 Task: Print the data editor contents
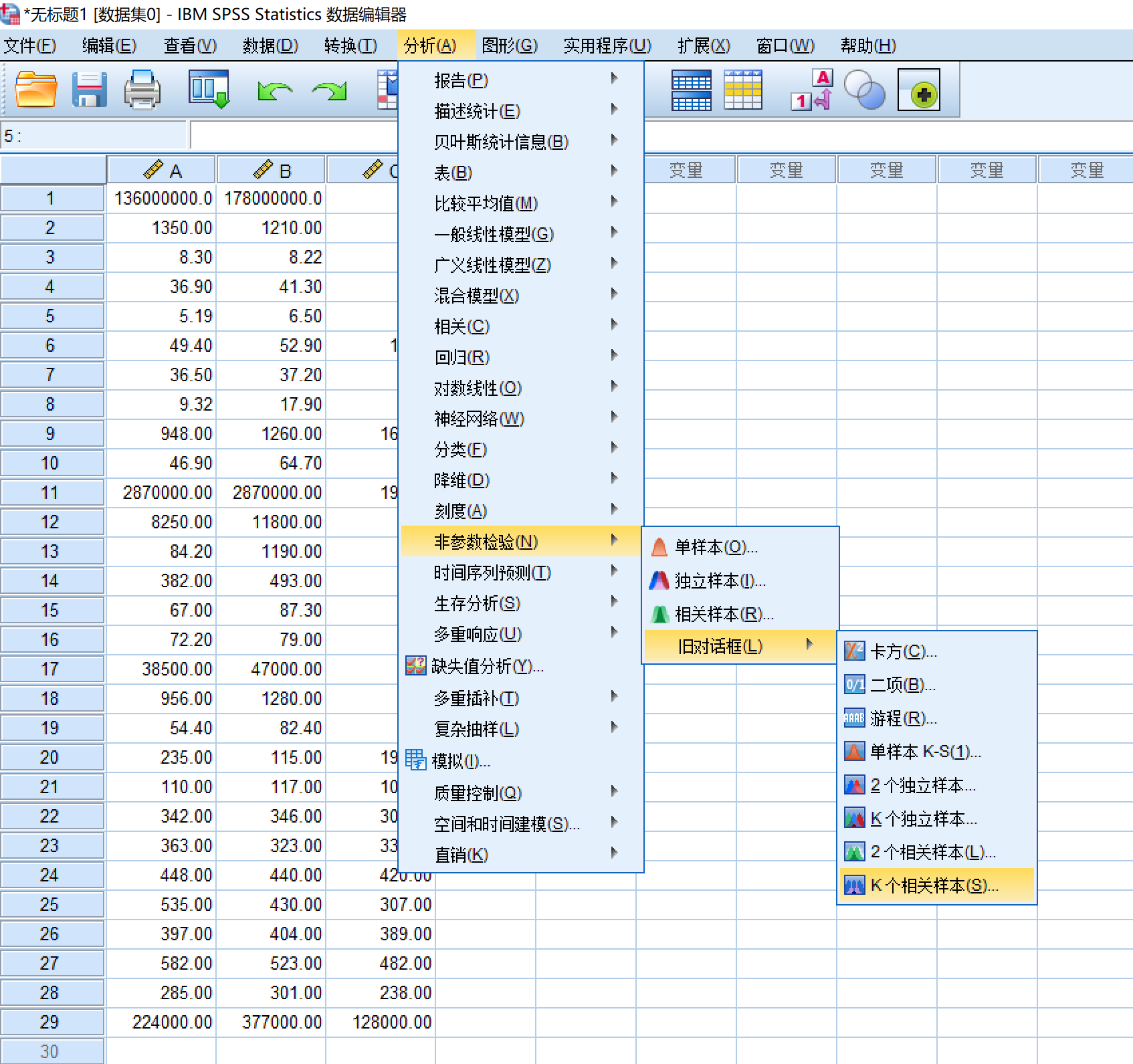click(x=141, y=90)
